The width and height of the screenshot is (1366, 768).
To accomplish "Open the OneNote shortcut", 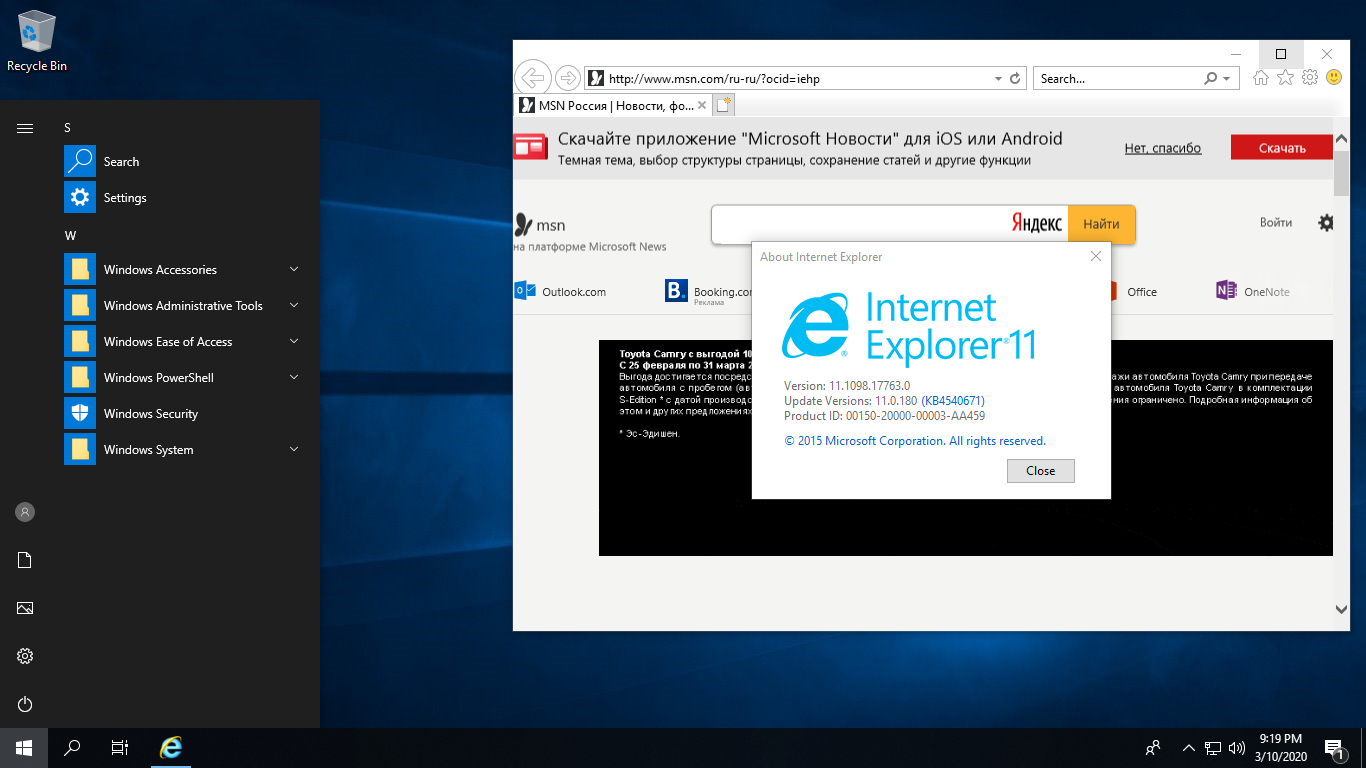I will coord(1253,291).
